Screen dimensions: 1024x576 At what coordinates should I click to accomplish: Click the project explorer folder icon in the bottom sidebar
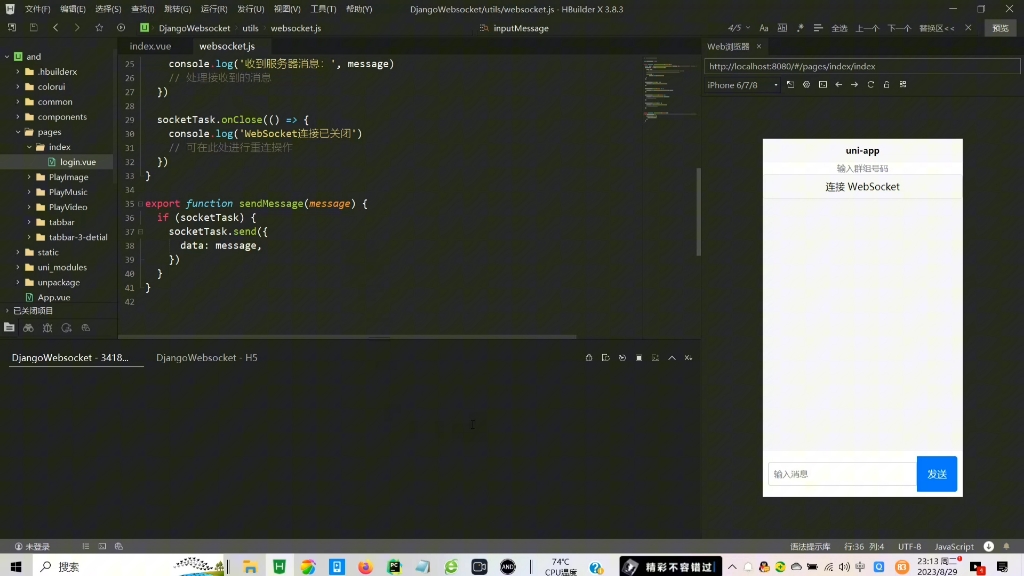(9, 328)
